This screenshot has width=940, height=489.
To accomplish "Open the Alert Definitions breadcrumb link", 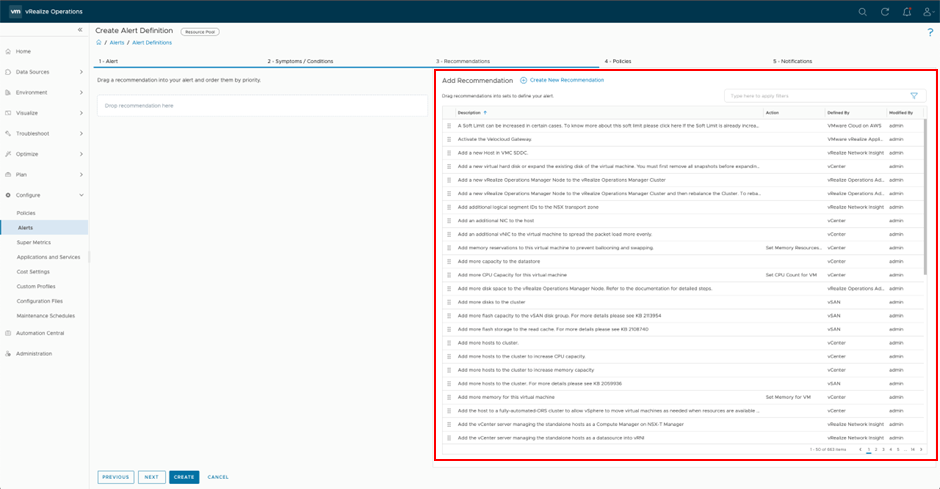I will 152,43.
